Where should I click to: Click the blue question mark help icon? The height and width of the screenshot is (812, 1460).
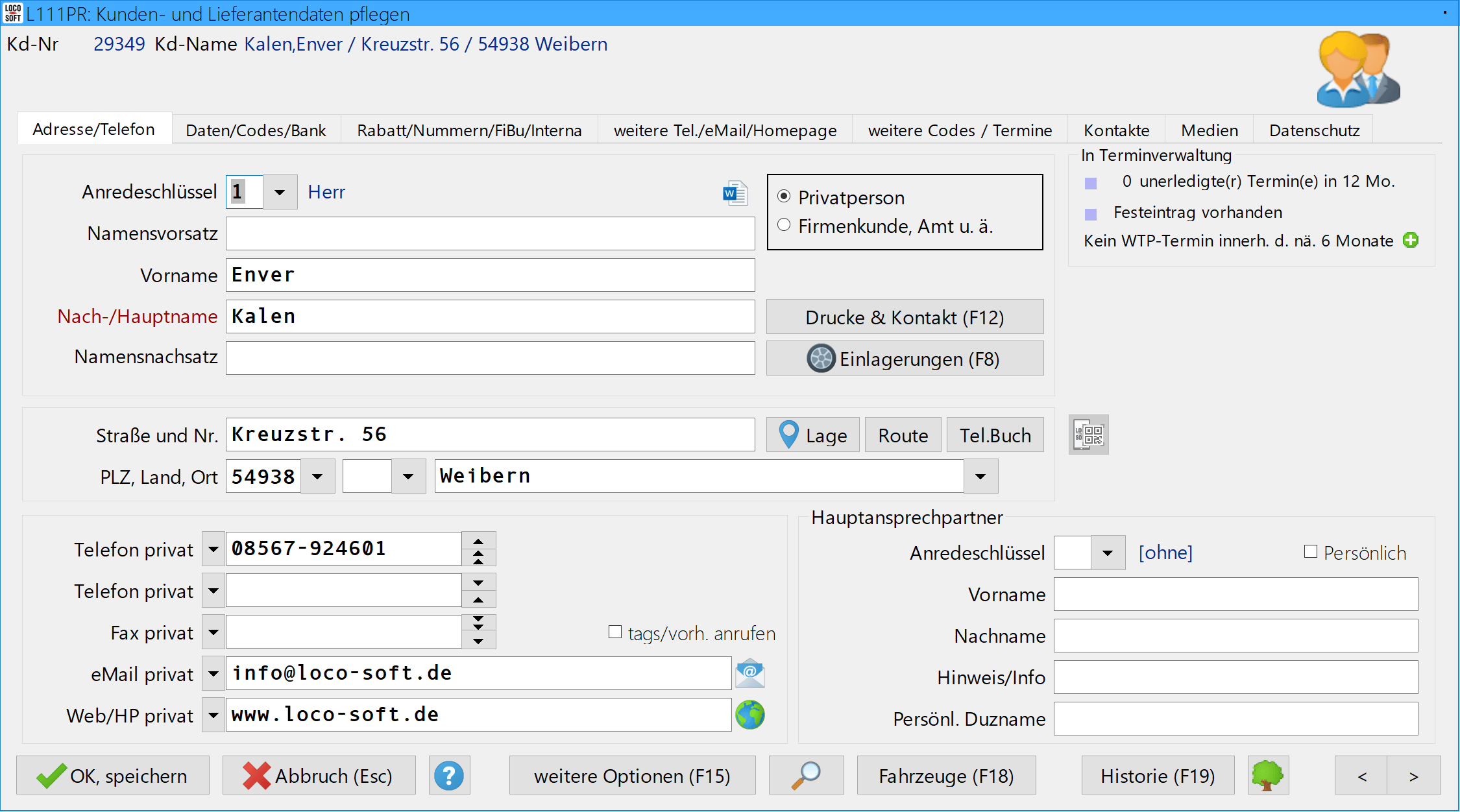[x=449, y=776]
